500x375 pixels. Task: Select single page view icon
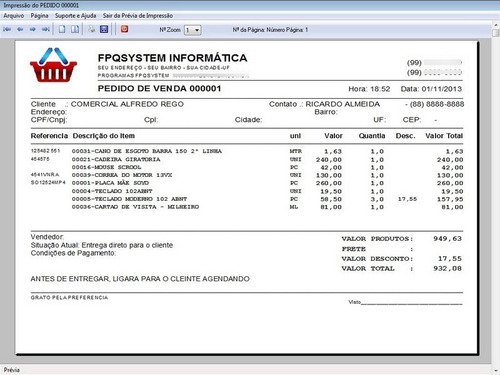tap(62, 29)
